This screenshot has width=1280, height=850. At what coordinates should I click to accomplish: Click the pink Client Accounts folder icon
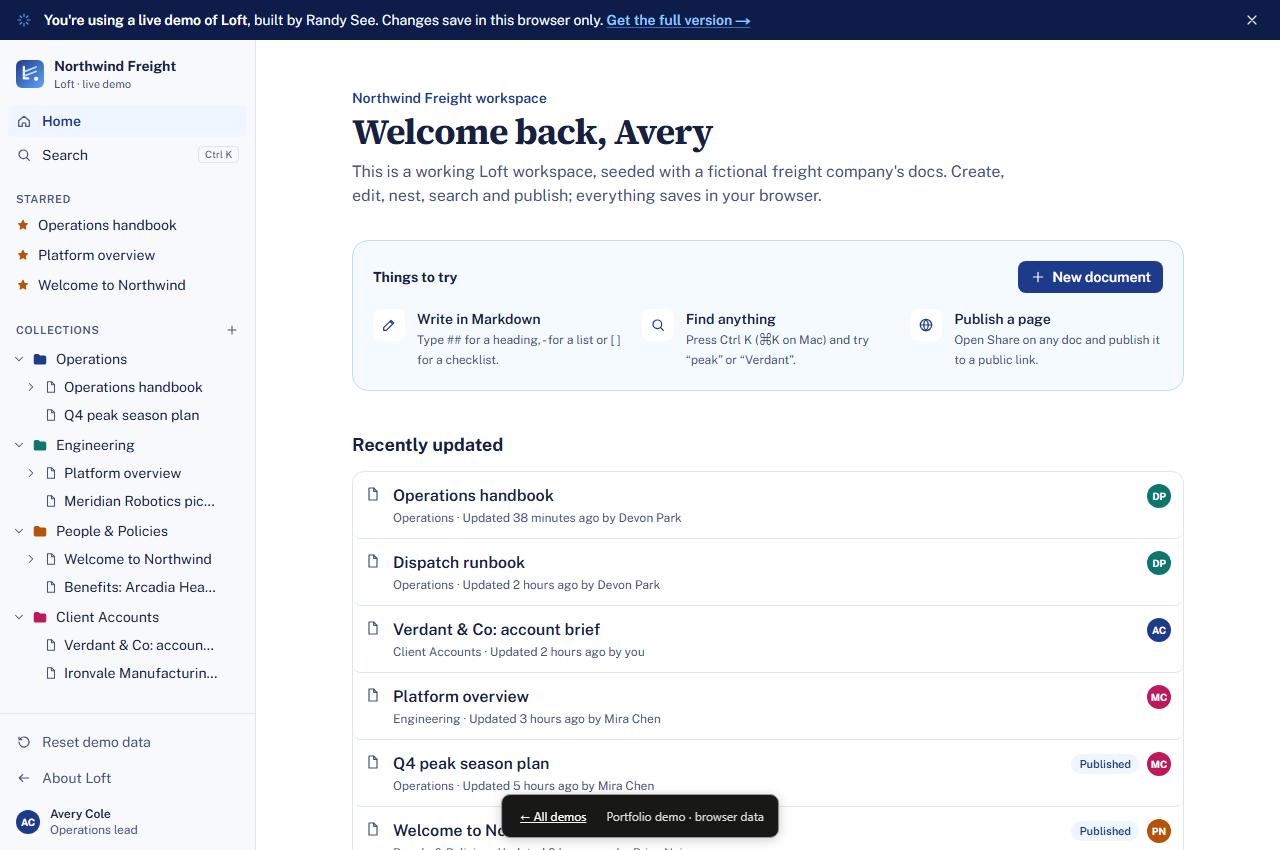[x=40, y=617]
